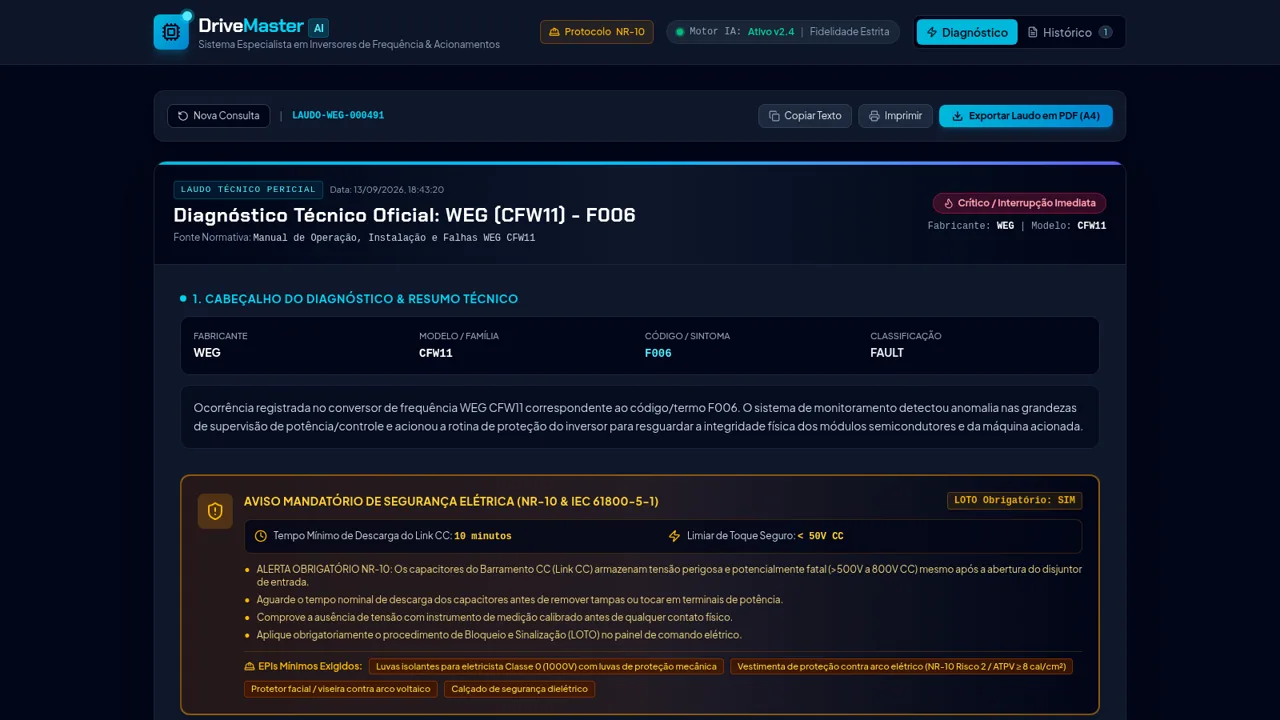Click the Diagnóstico Técnico Oficial title

(x=404, y=215)
